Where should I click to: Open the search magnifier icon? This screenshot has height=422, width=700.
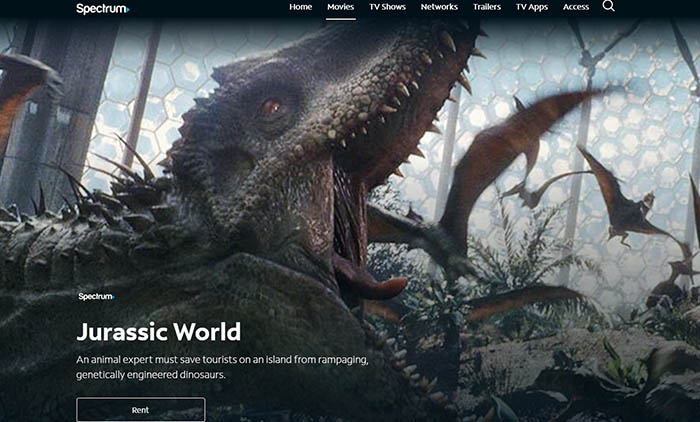pyautogui.click(x=608, y=6)
